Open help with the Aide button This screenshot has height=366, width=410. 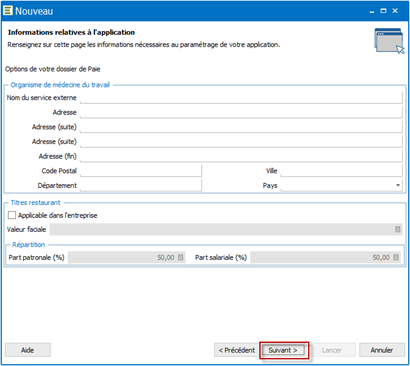coord(28,350)
